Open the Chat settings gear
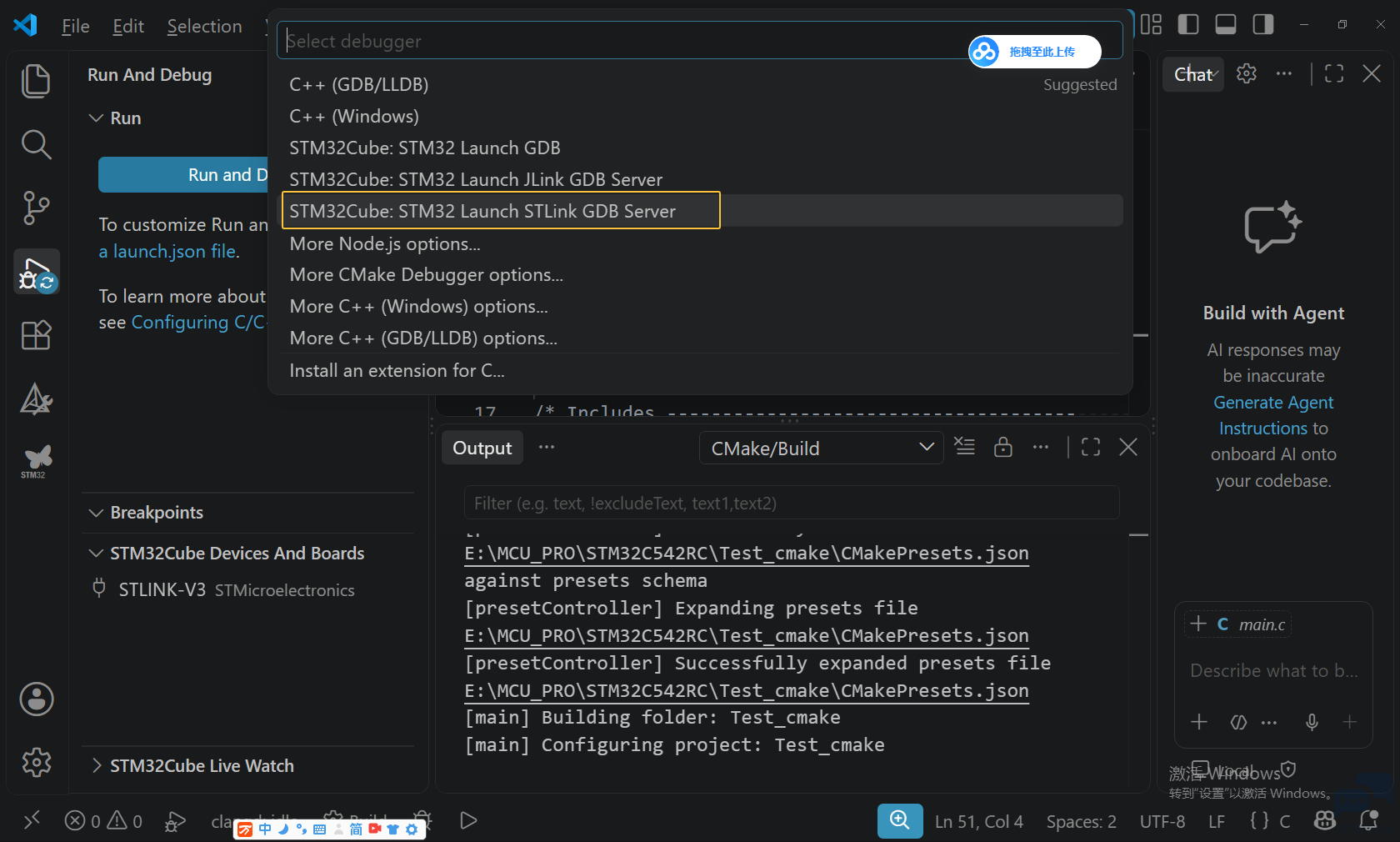This screenshot has width=1400, height=842. [1247, 74]
